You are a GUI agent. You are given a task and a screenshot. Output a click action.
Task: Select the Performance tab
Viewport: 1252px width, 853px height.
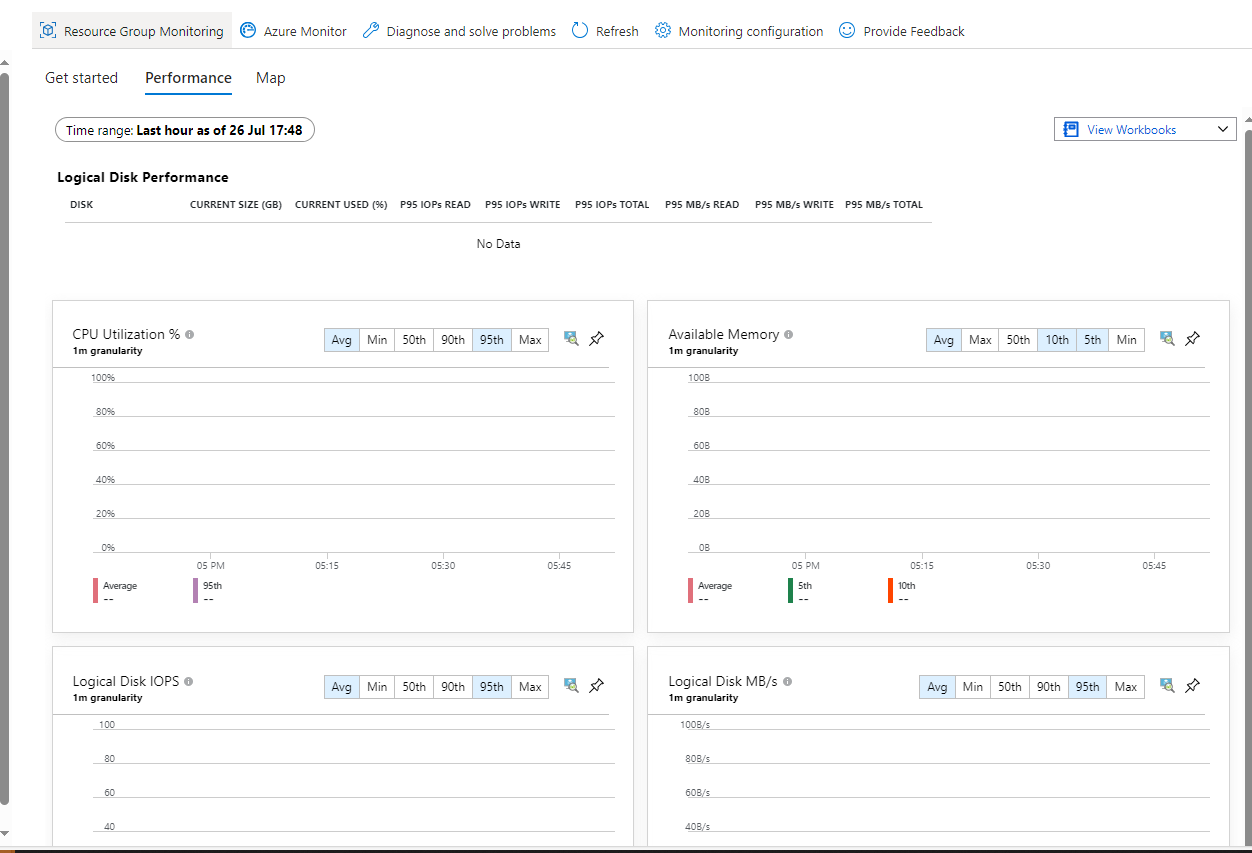[188, 78]
